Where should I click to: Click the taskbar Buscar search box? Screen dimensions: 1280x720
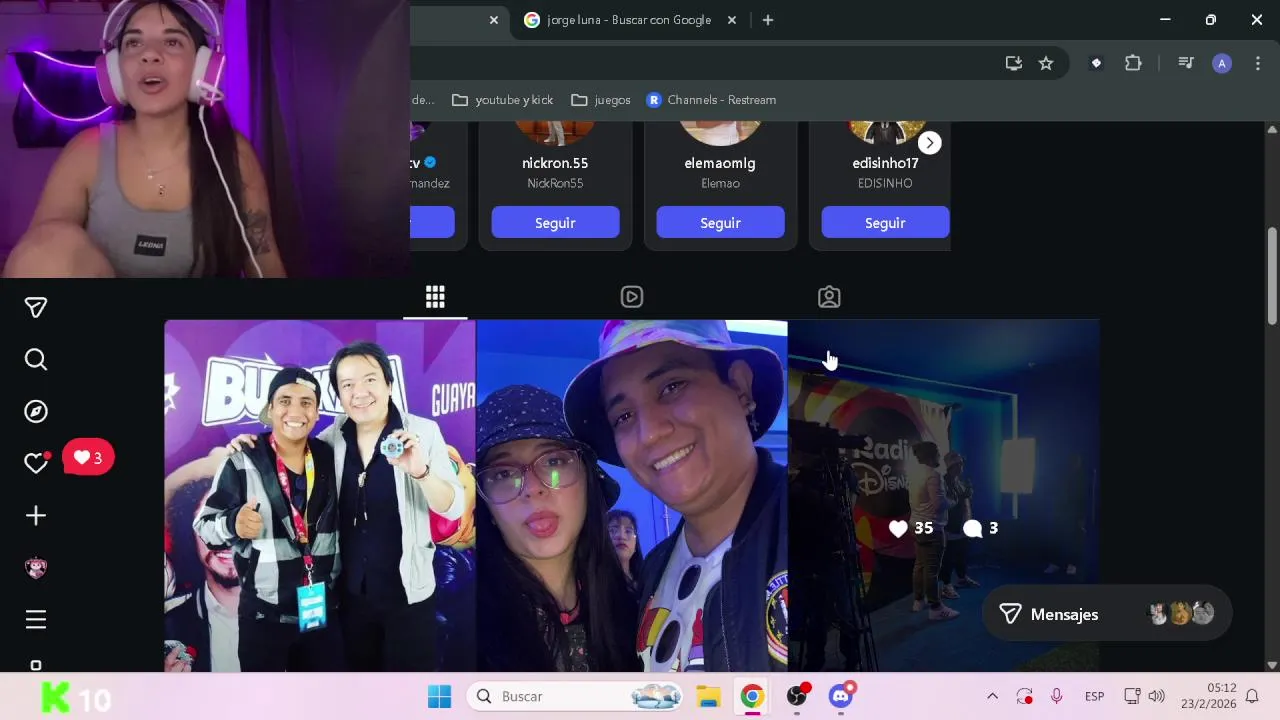(576, 696)
